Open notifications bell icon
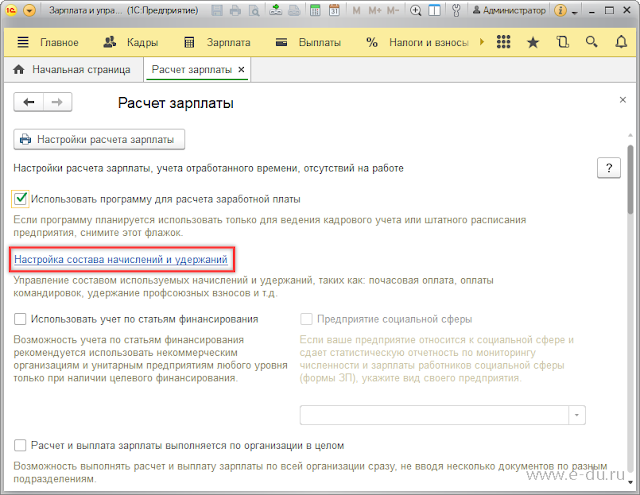This screenshot has width=640, height=495. tap(621, 42)
